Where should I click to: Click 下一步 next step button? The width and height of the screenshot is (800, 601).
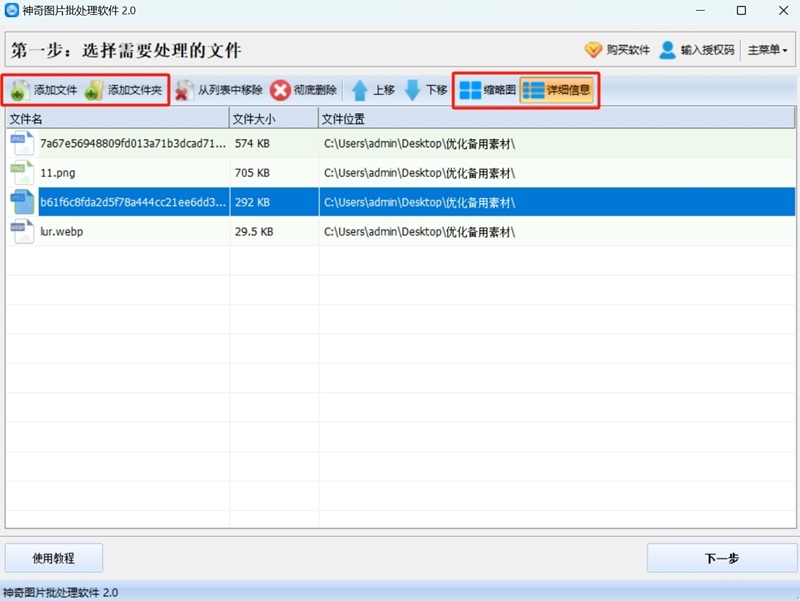[x=721, y=558]
